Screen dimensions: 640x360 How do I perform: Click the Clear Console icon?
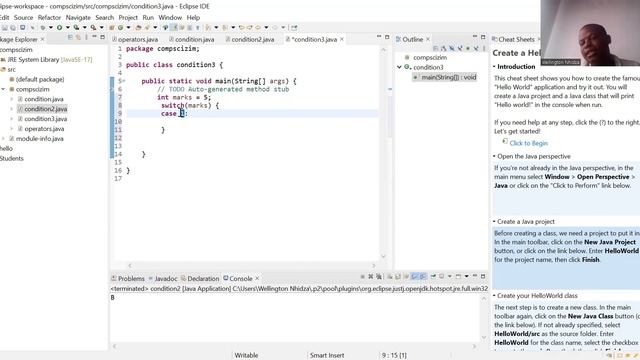389,277
